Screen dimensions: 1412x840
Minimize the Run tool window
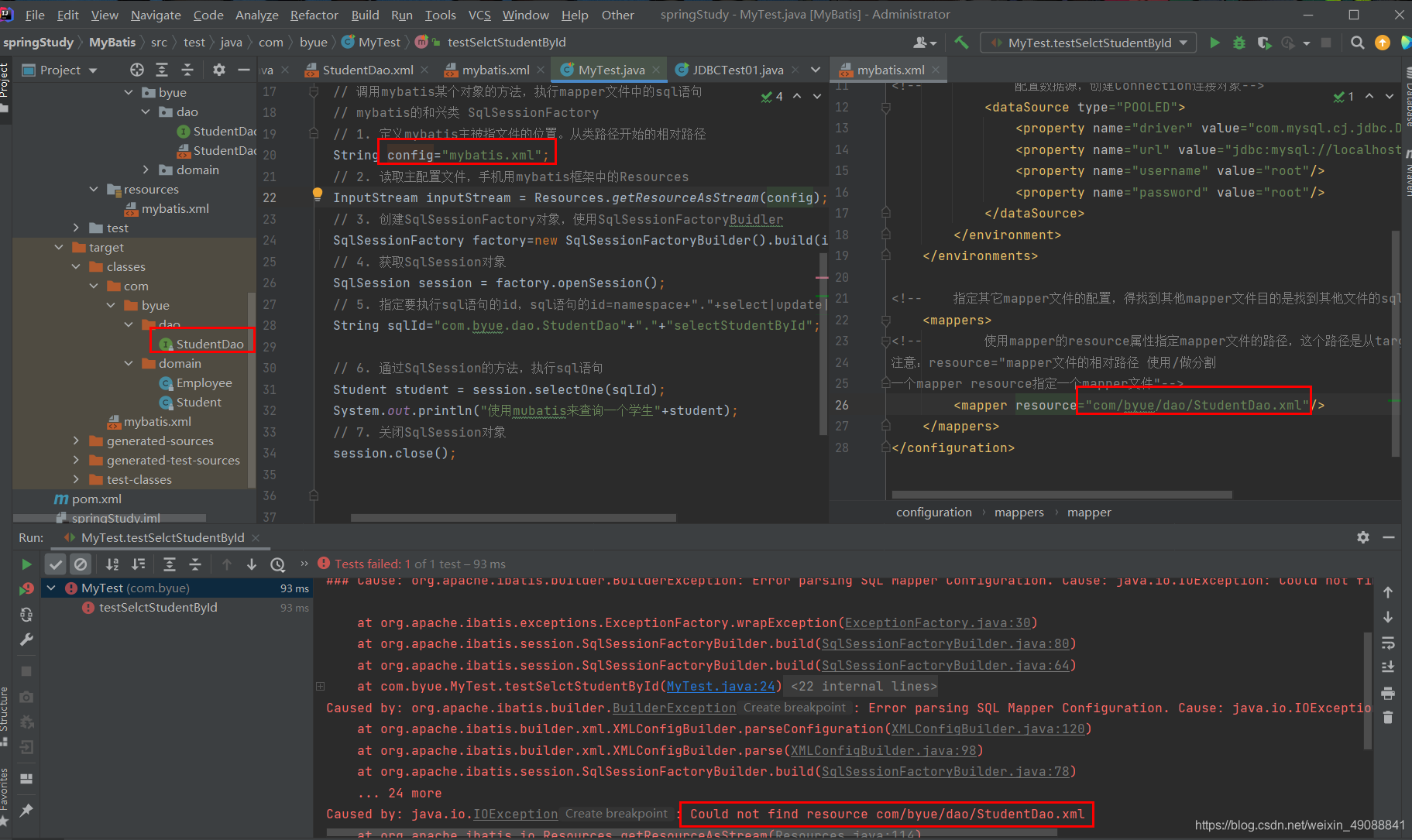[x=1389, y=537]
